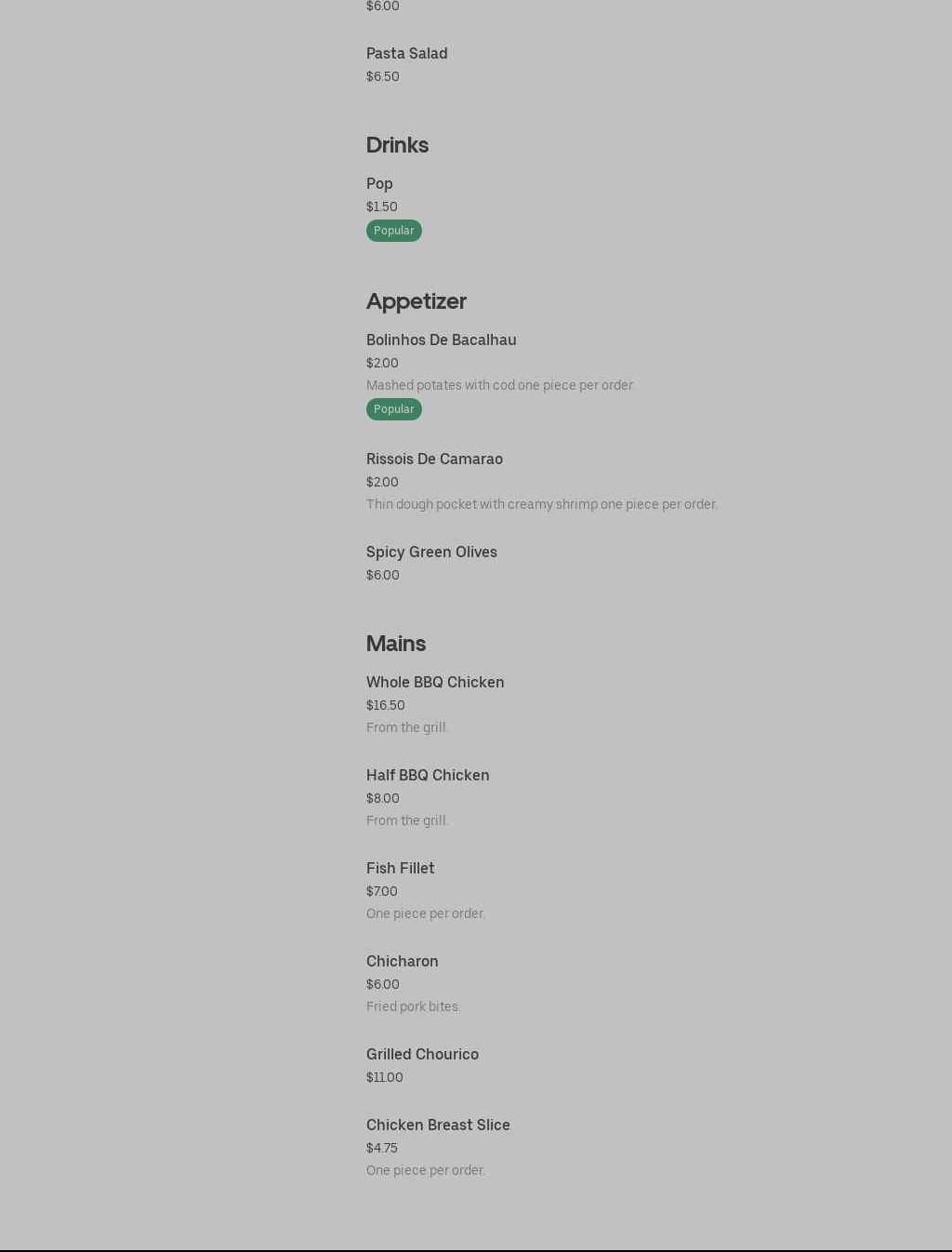Select Chicken Breast Slice item
Image resolution: width=952 pixels, height=1252 pixels.
[x=438, y=1125]
